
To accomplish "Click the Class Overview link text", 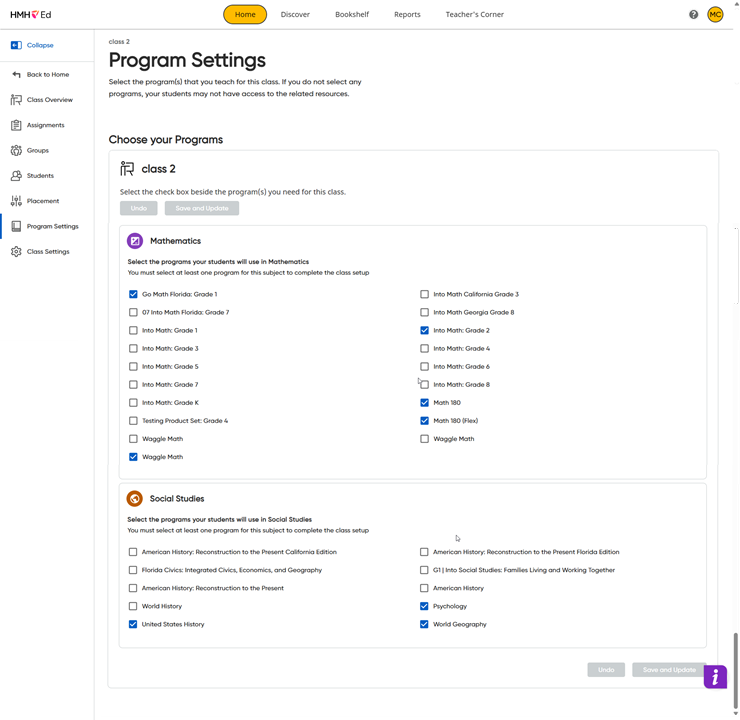I will point(50,100).
